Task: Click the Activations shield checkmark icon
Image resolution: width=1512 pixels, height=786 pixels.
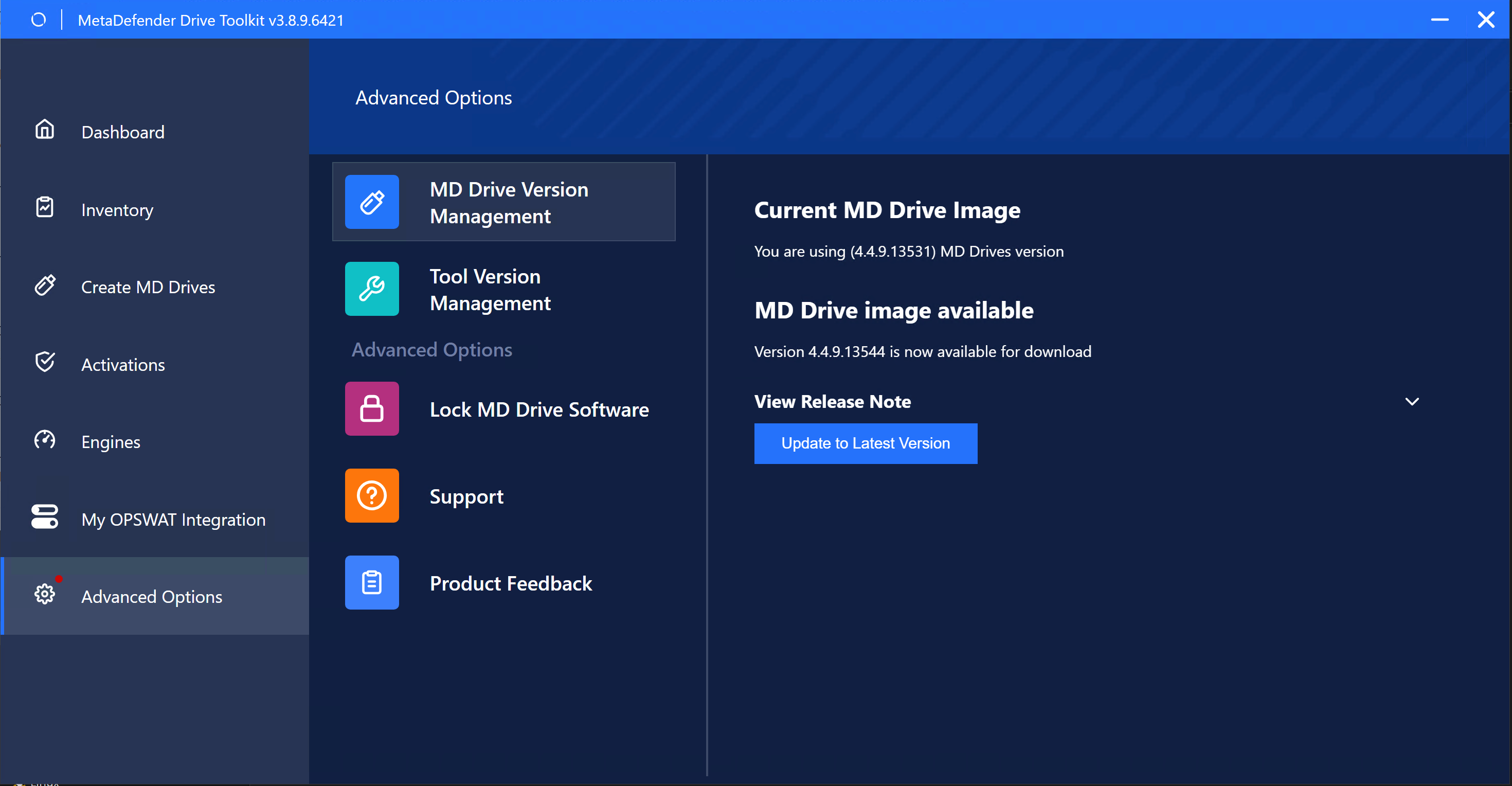Action: (45, 362)
